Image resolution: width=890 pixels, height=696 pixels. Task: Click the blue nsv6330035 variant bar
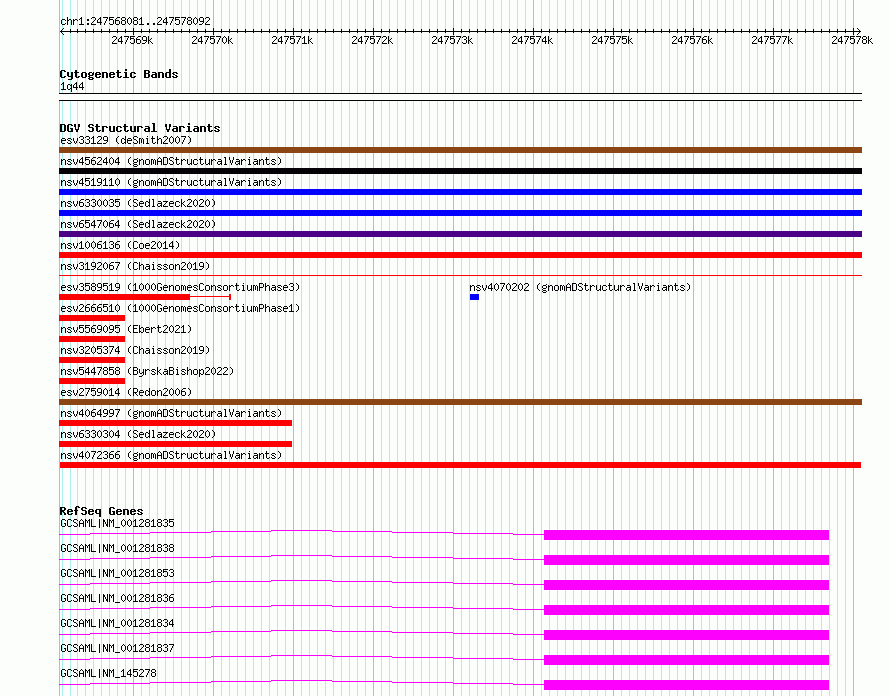pyautogui.click(x=460, y=213)
